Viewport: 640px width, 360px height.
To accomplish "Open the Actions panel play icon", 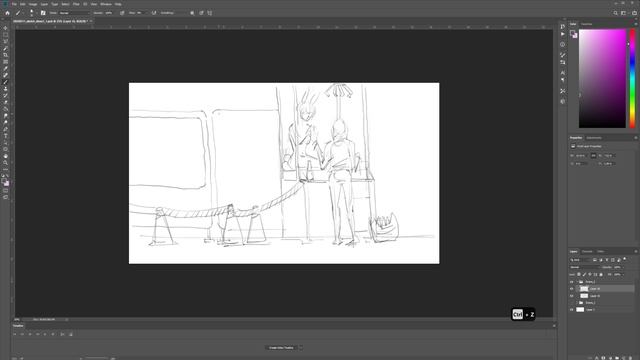I will coord(563,34).
